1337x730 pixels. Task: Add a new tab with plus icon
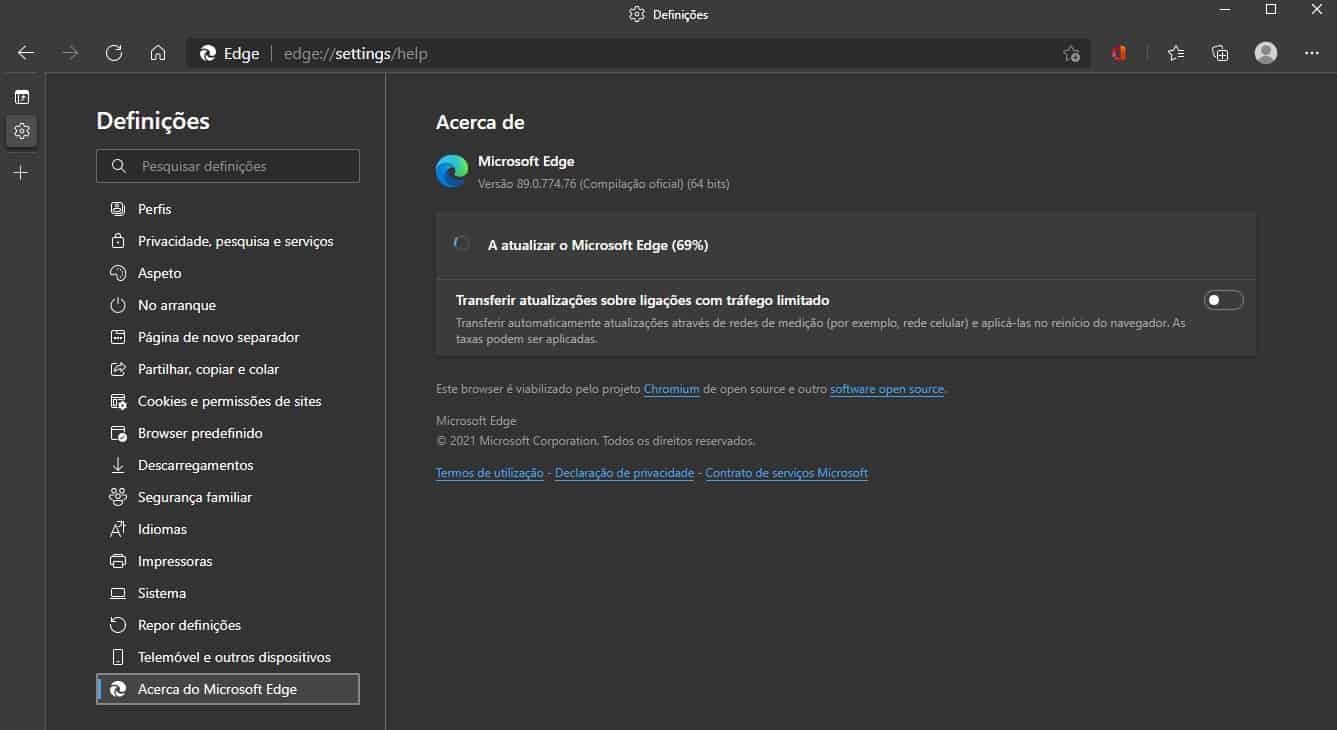click(x=22, y=173)
